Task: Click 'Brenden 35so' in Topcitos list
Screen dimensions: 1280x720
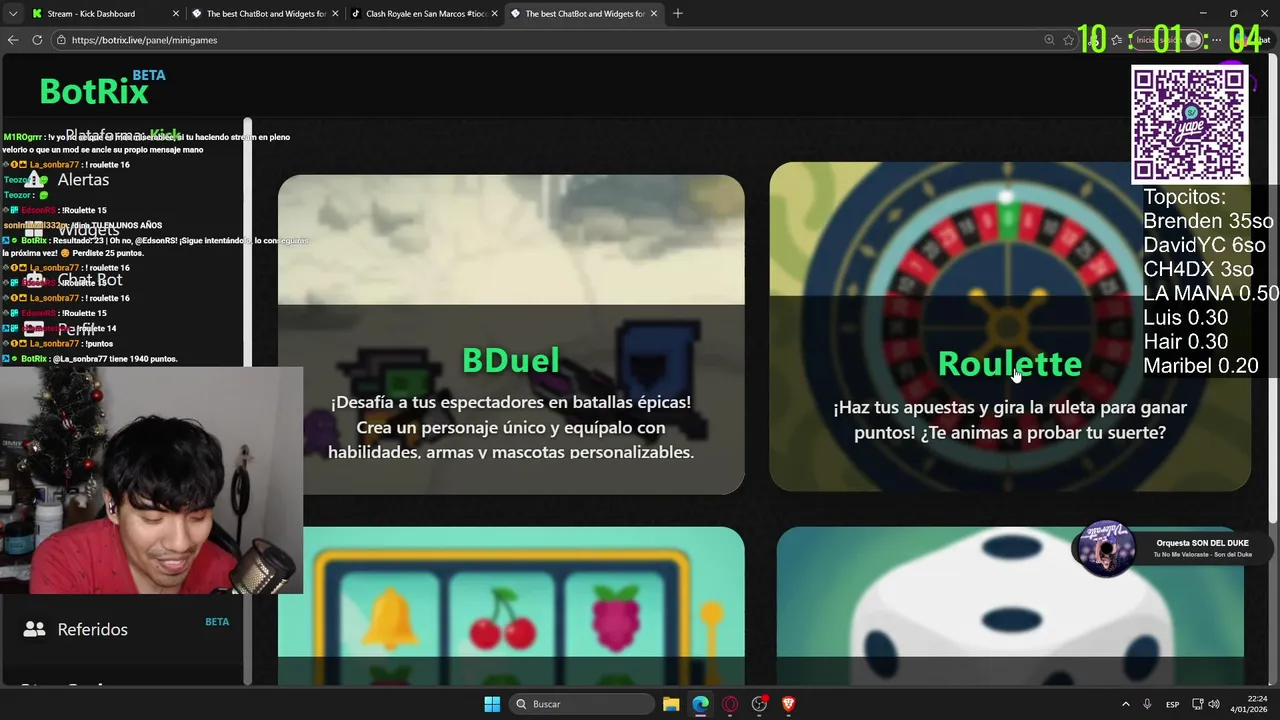Action: pyautogui.click(x=1208, y=221)
